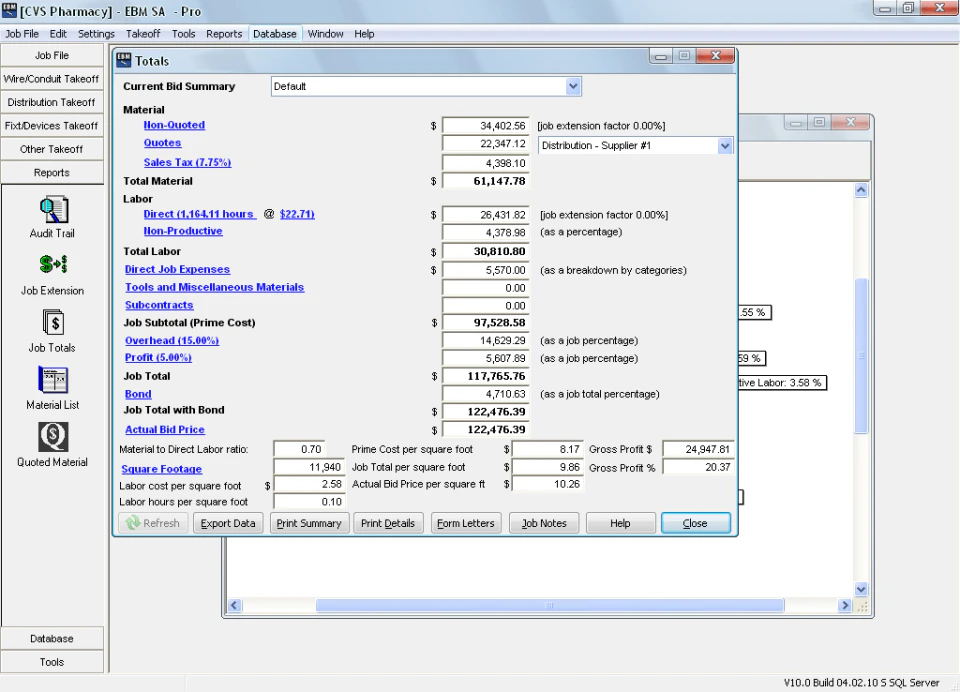960x692 pixels.
Task: Expand the Current Bid Summary dropdown
Action: click(x=572, y=86)
